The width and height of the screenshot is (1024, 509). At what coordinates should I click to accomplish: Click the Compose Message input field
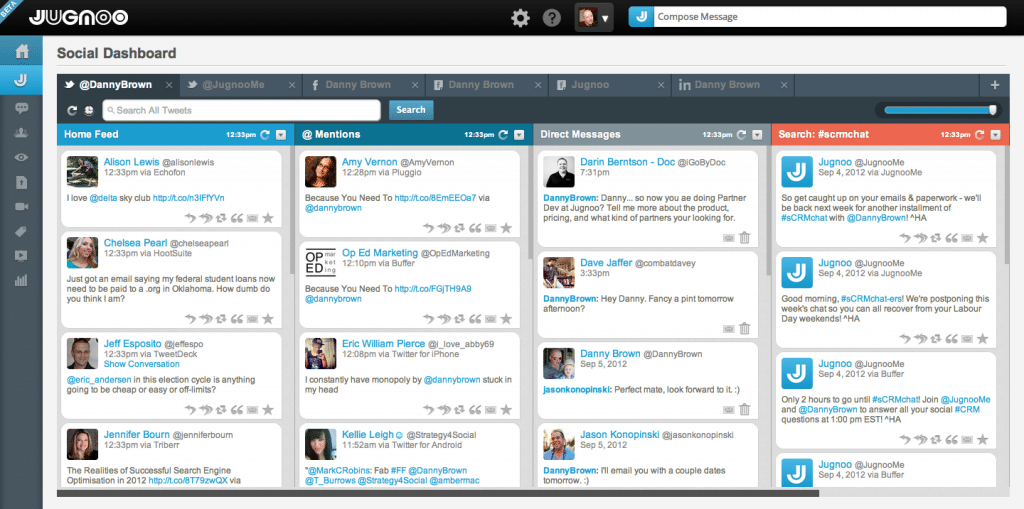tap(828, 17)
